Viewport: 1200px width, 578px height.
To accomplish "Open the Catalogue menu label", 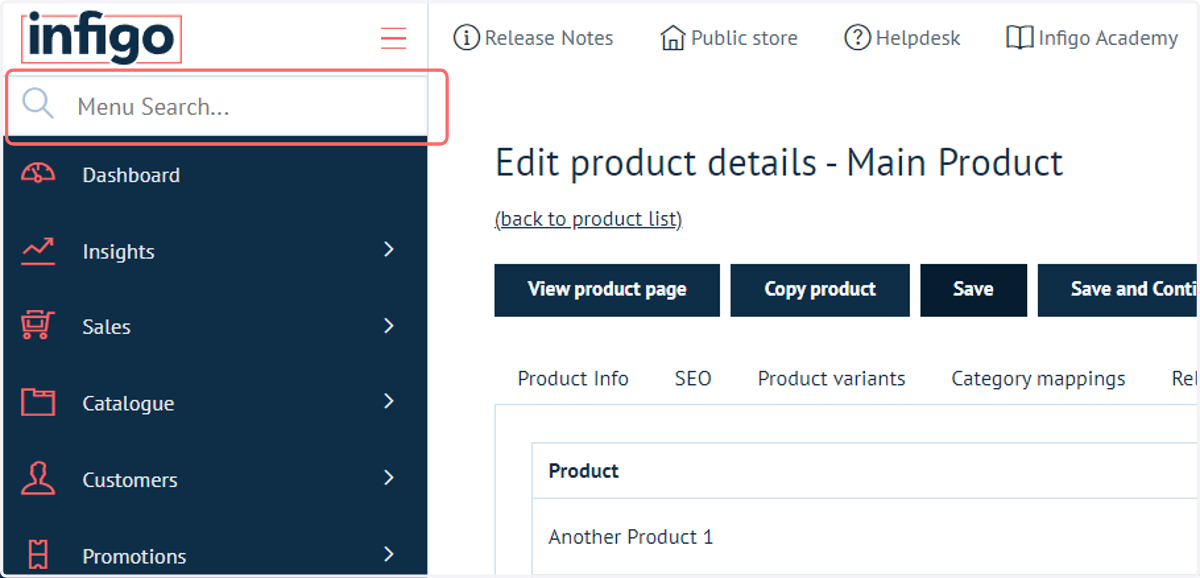I will pyautogui.click(x=128, y=404).
